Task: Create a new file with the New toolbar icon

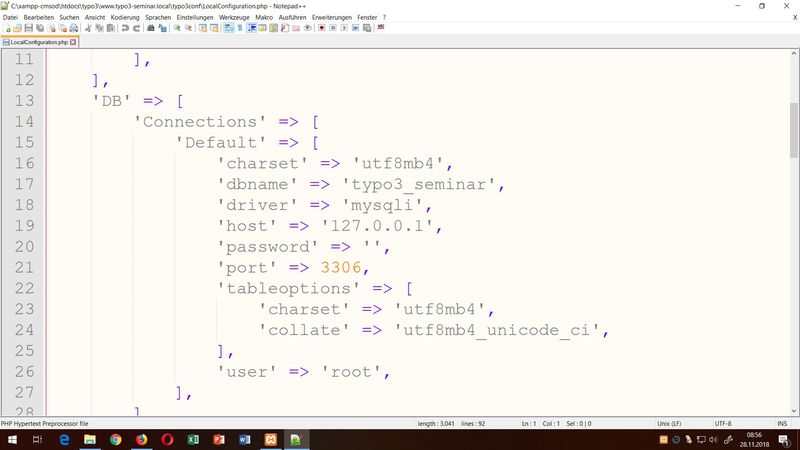Action: (6, 28)
